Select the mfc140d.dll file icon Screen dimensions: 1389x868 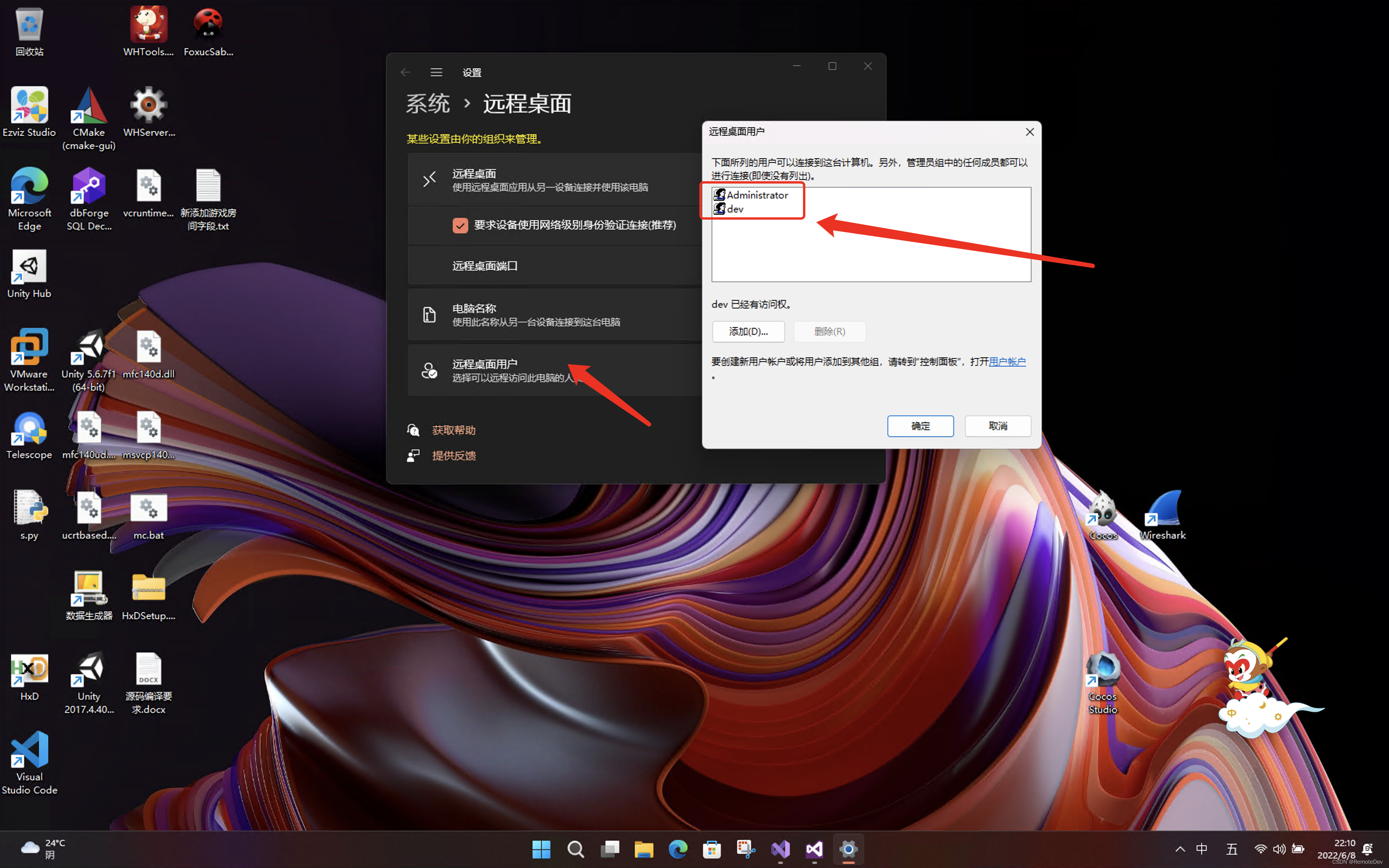(149, 354)
